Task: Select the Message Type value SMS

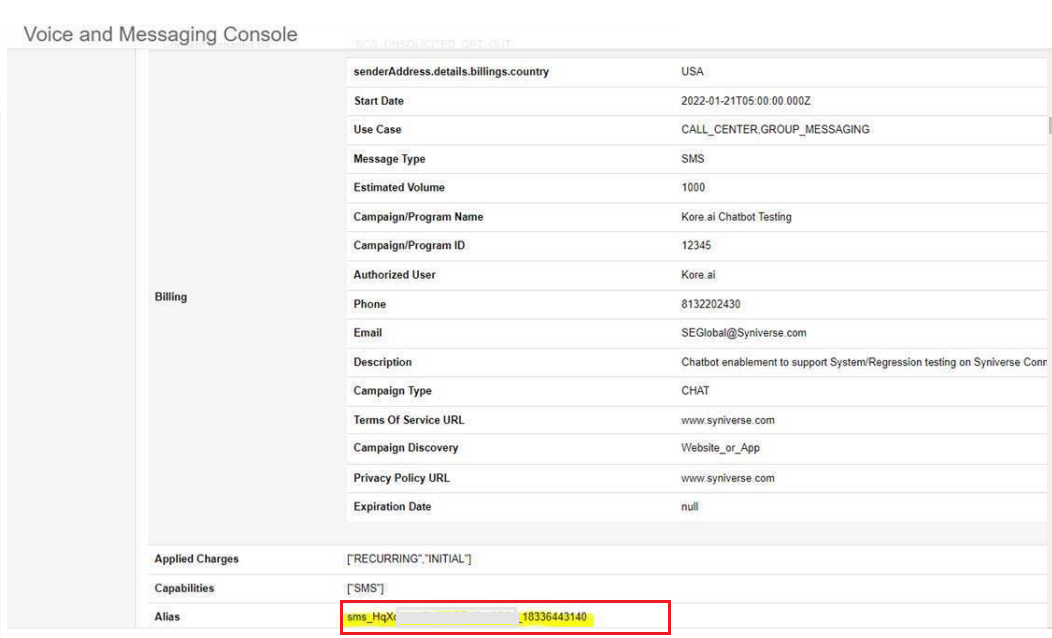Action: [x=693, y=158]
